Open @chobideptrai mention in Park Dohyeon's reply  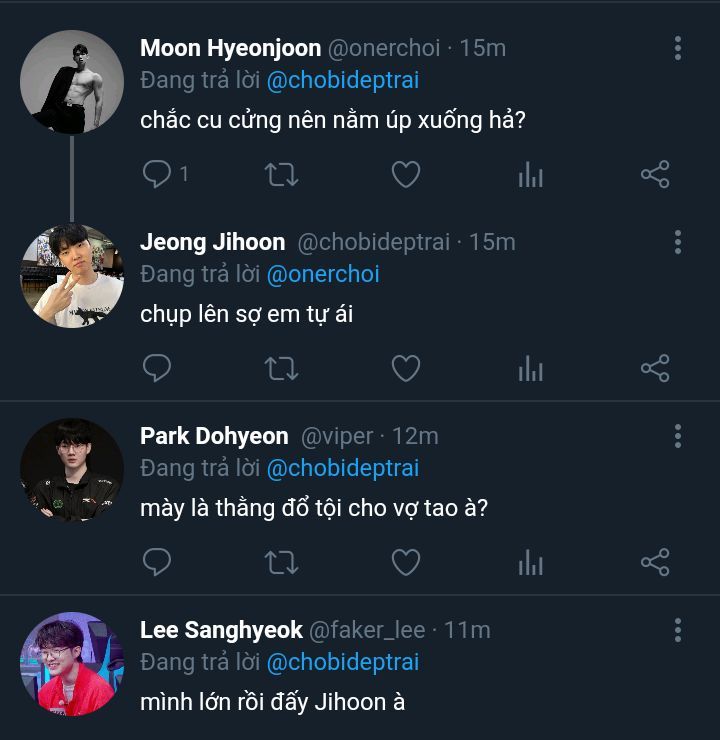343,468
